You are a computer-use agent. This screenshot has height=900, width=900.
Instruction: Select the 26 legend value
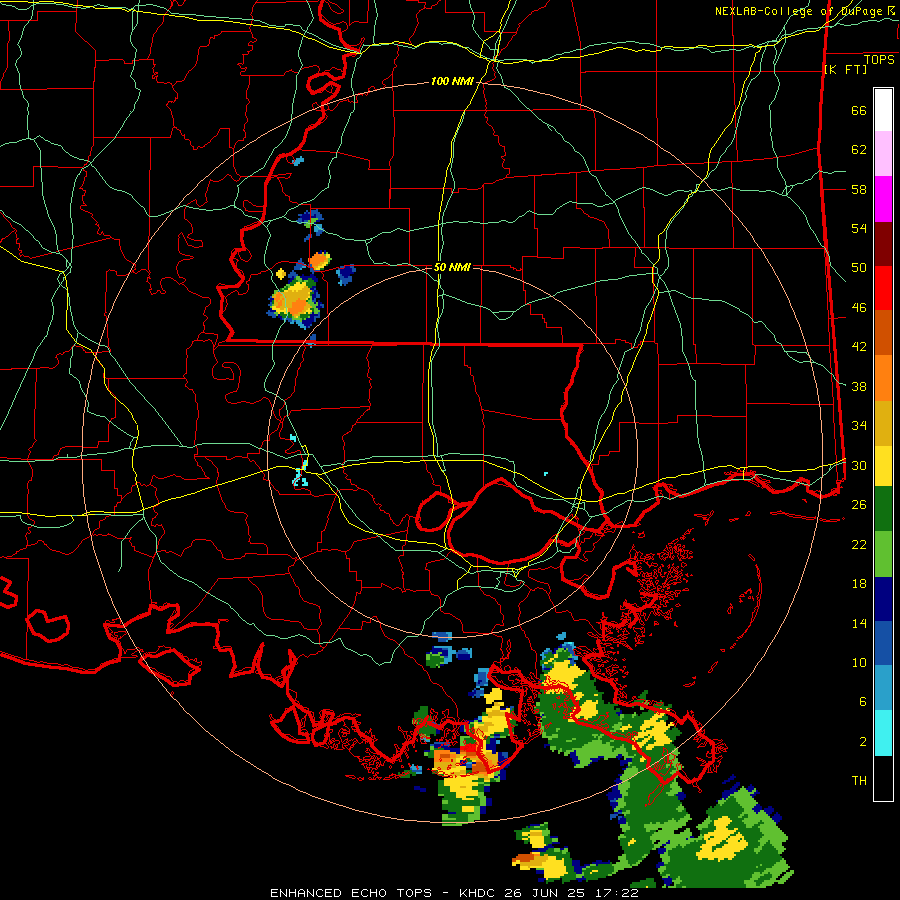tap(859, 505)
